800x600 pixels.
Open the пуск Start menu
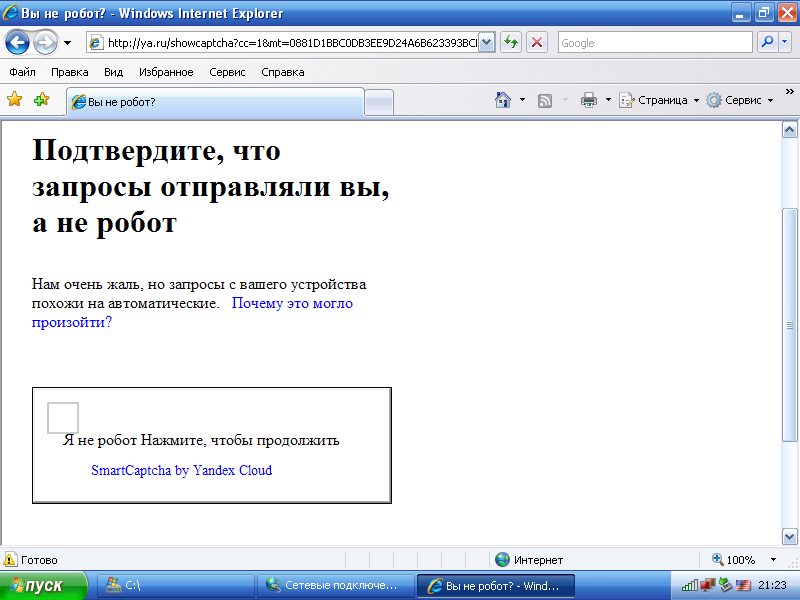(43, 585)
